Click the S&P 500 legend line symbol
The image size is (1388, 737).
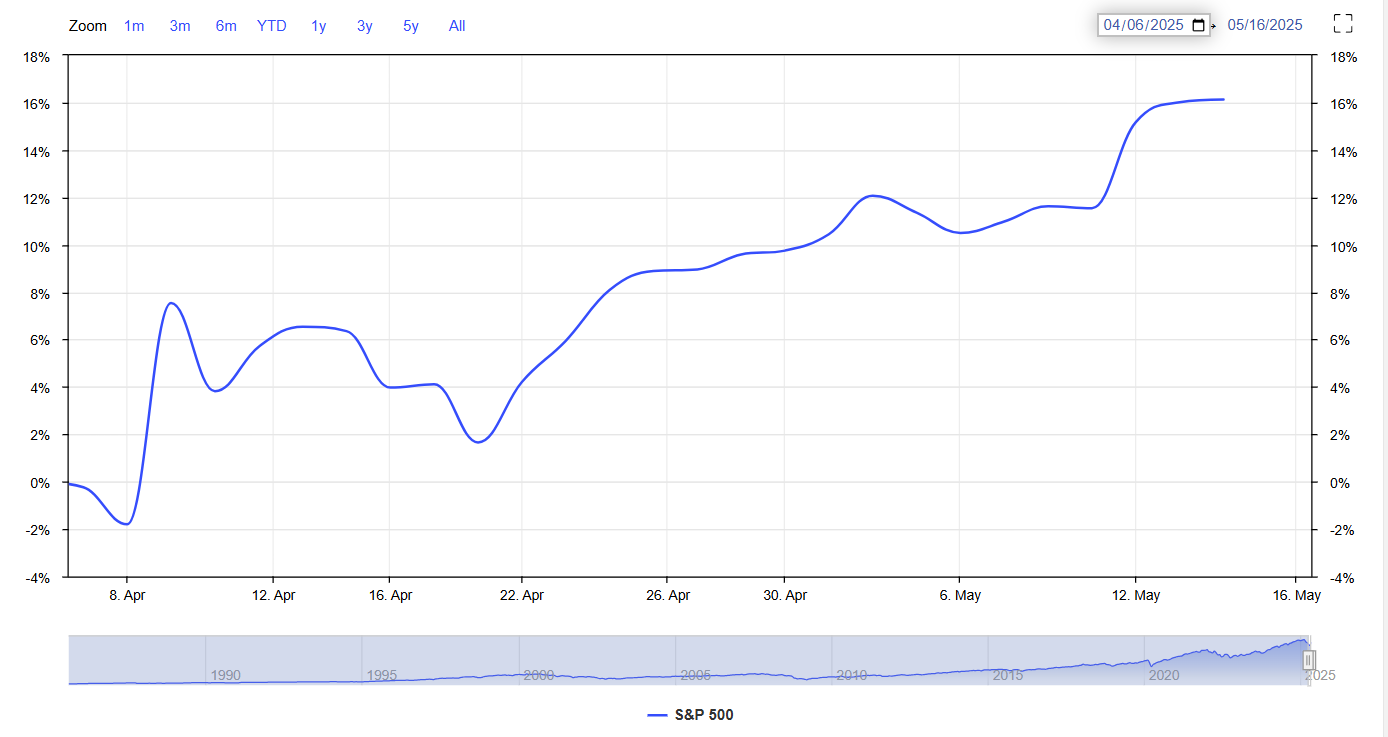click(x=657, y=715)
